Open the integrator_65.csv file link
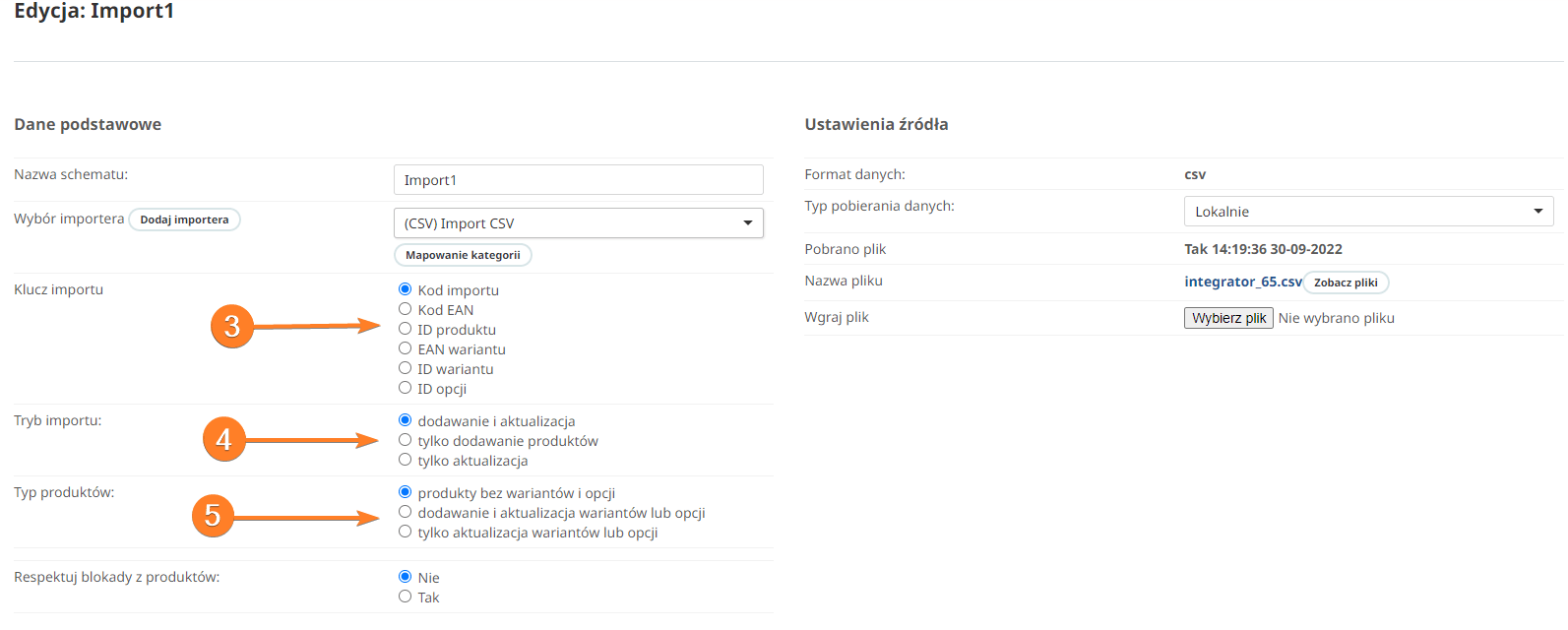The width and height of the screenshot is (1568, 630). click(x=1242, y=282)
